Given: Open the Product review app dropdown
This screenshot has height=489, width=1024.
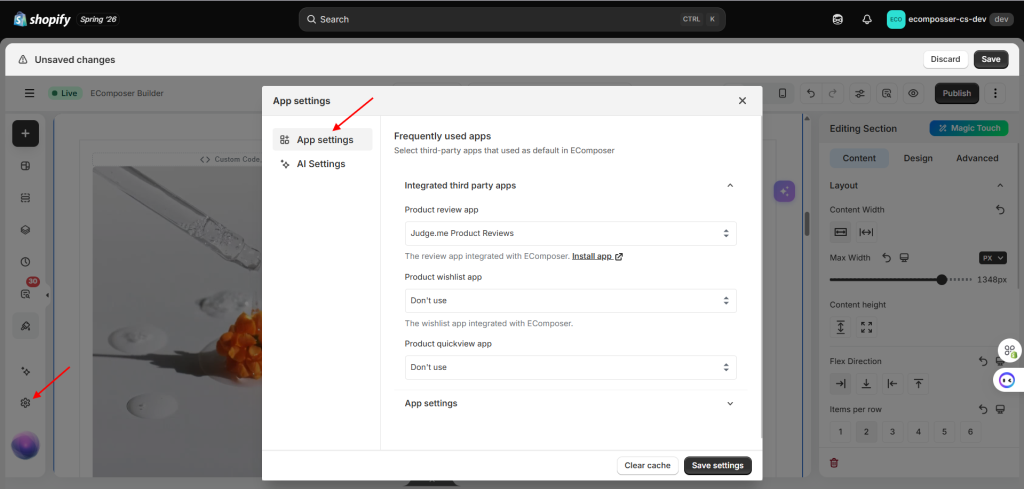Looking at the screenshot, I should (571, 233).
